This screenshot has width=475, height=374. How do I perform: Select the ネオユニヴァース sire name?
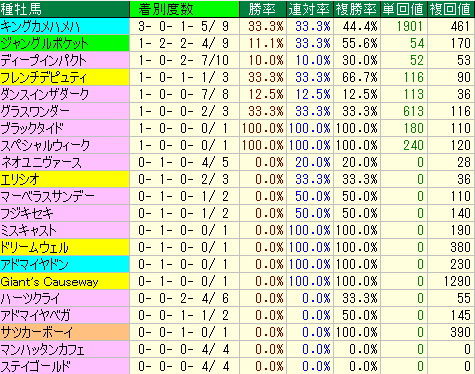pyautogui.click(x=41, y=162)
